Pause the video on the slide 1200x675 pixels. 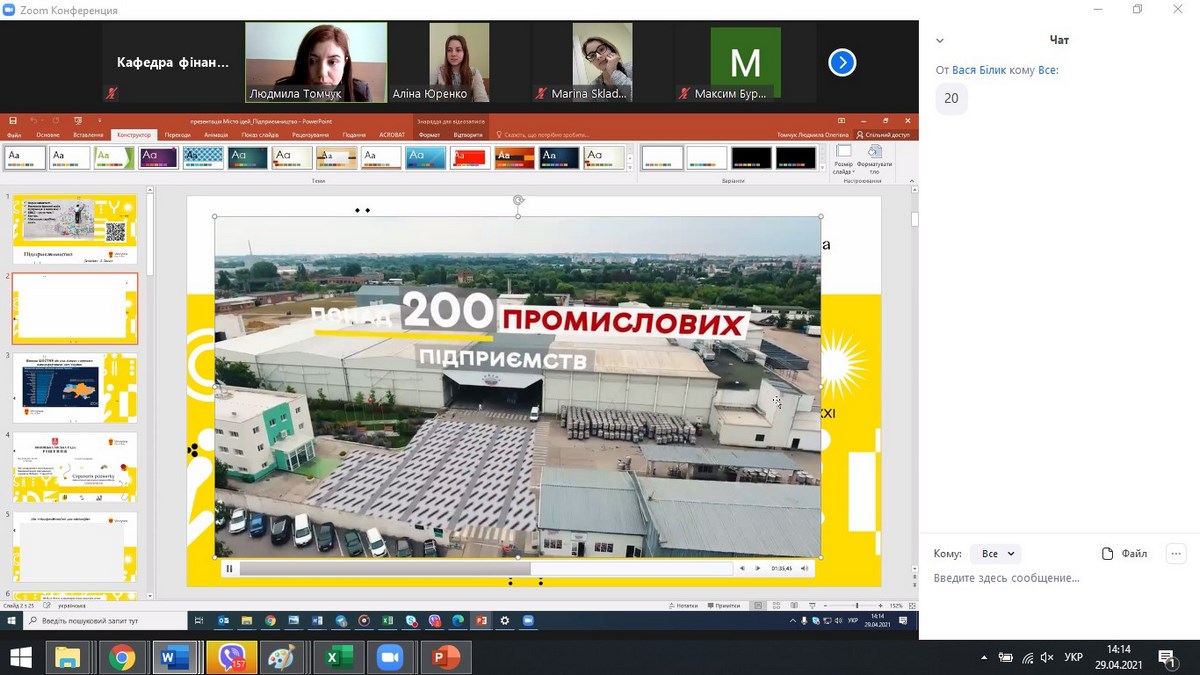(x=229, y=569)
